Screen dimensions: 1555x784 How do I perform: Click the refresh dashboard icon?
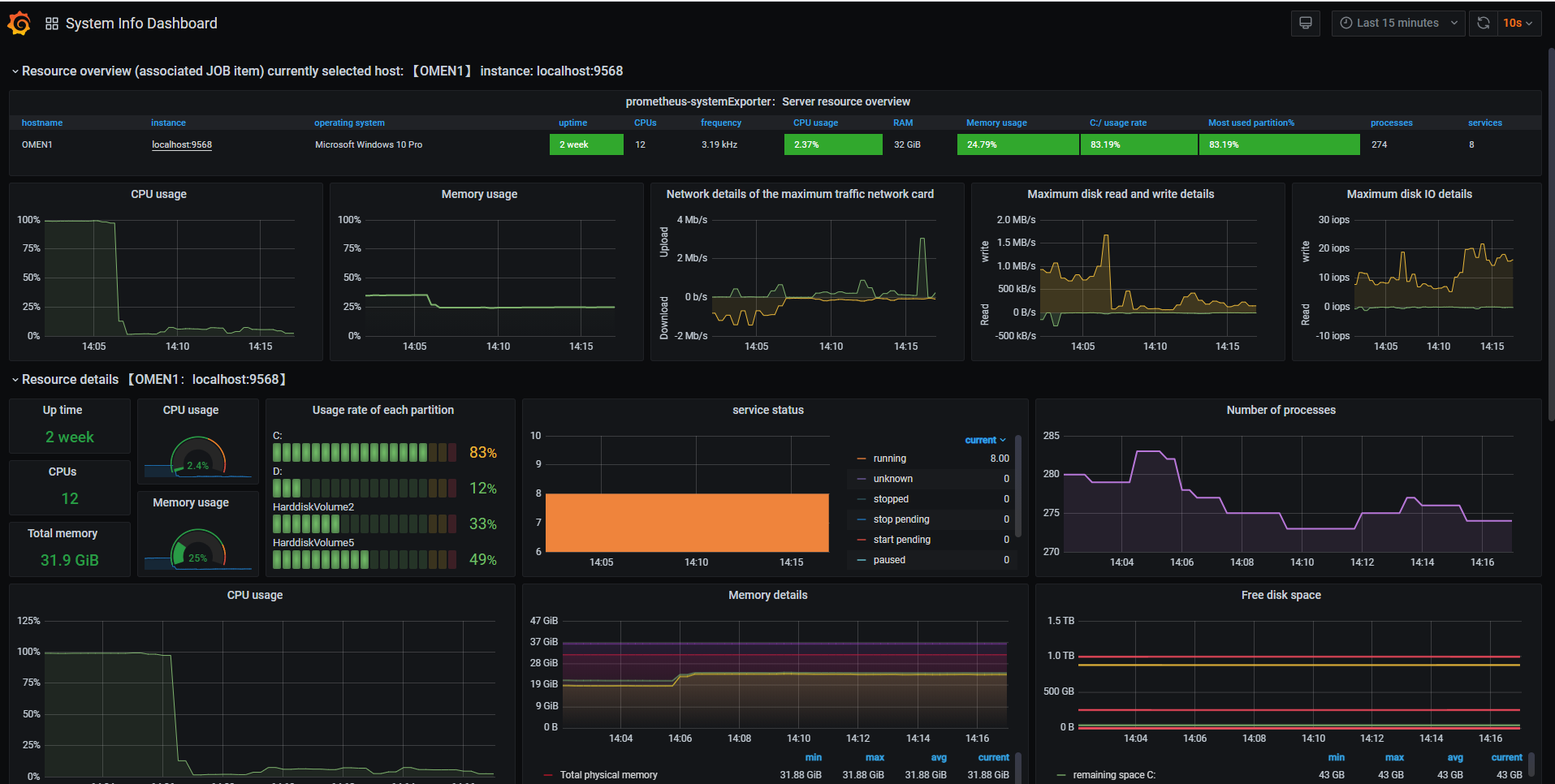(1483, 23)
